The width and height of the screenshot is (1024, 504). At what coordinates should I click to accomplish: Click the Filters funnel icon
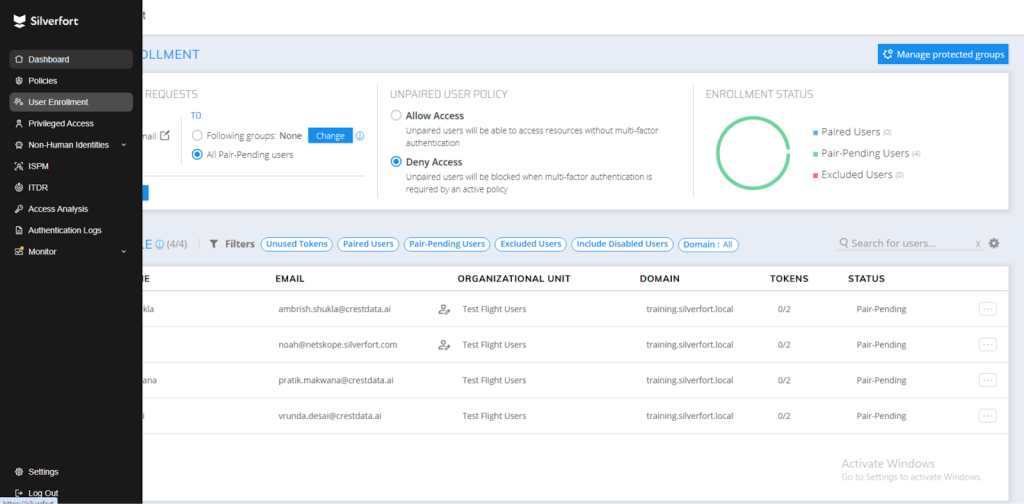click(214, 244)
